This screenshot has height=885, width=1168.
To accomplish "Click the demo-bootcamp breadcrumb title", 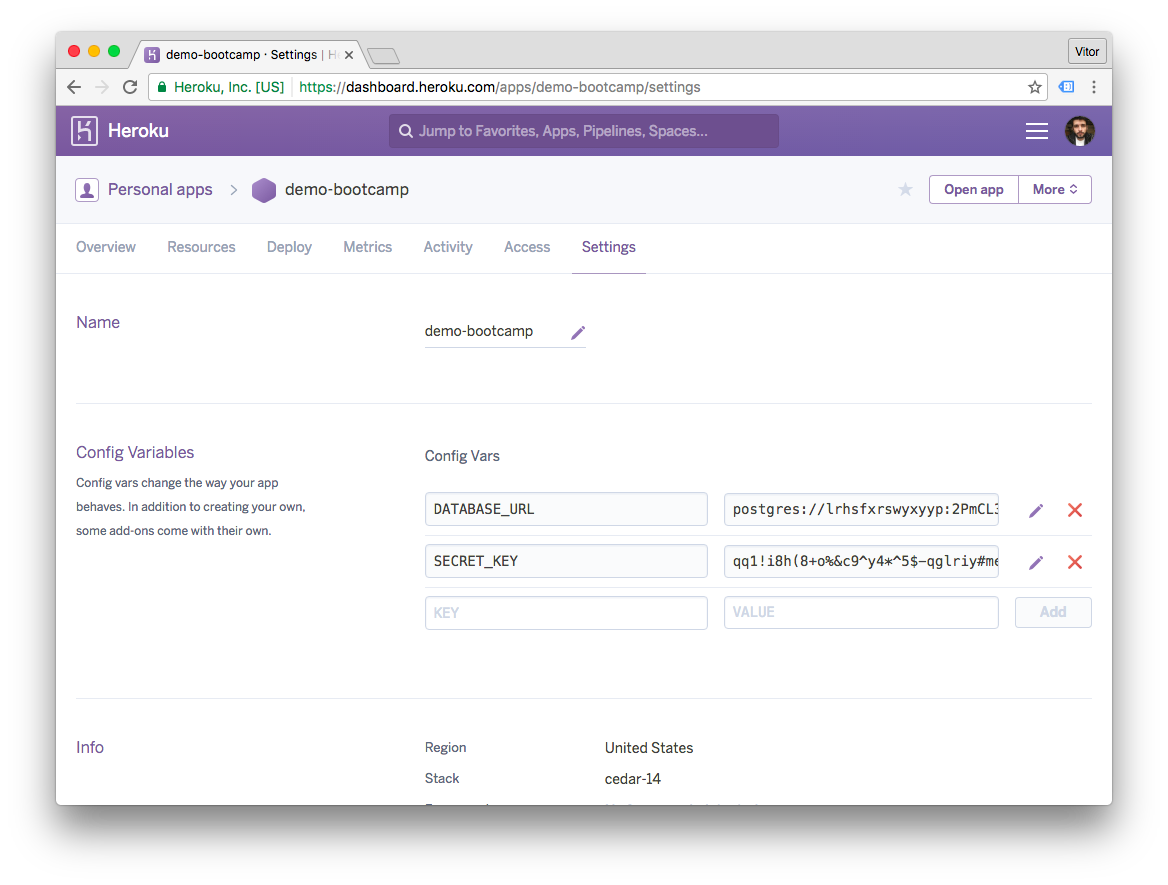I will coord(346,190).
